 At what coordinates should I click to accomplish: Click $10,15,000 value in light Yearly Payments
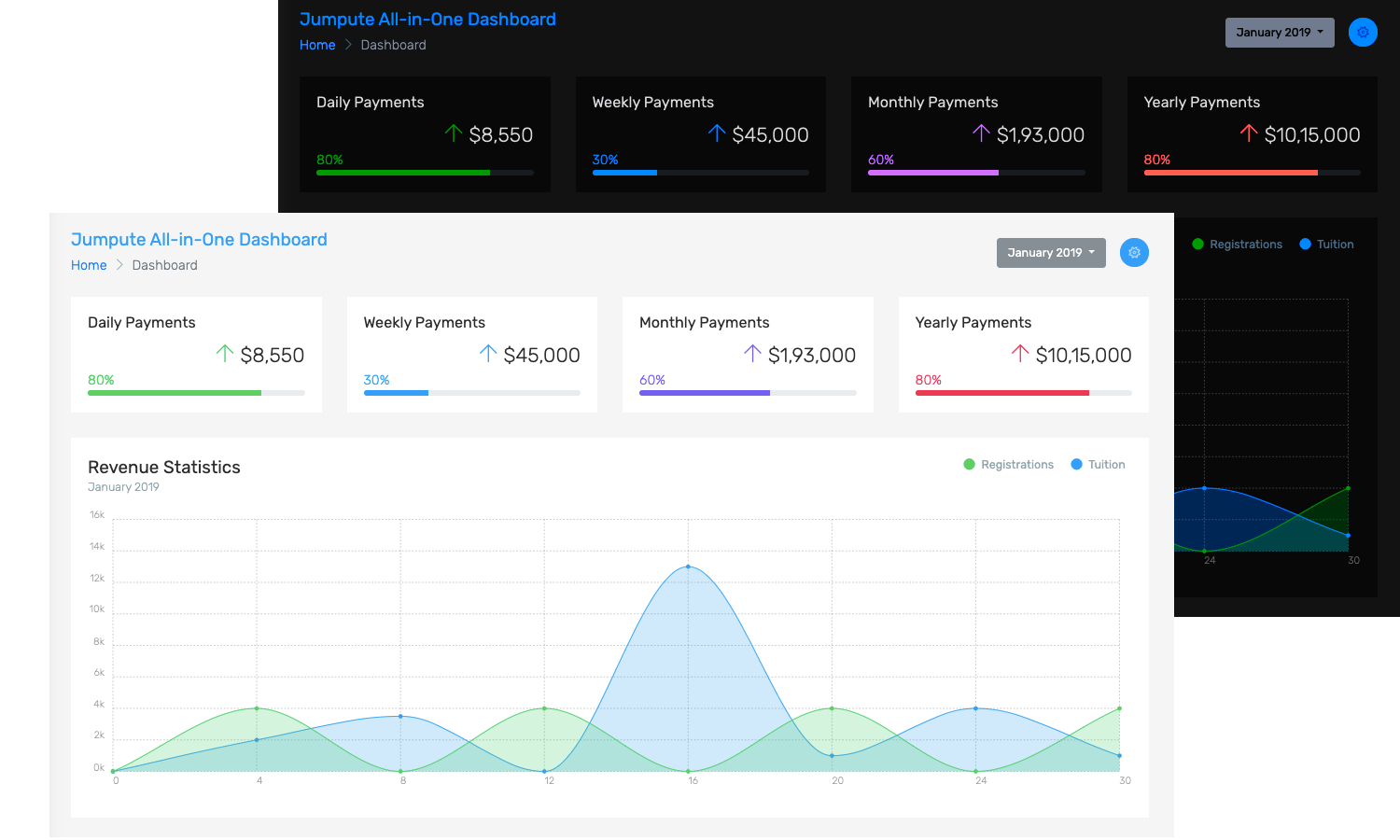click(x=1084, y=355)
